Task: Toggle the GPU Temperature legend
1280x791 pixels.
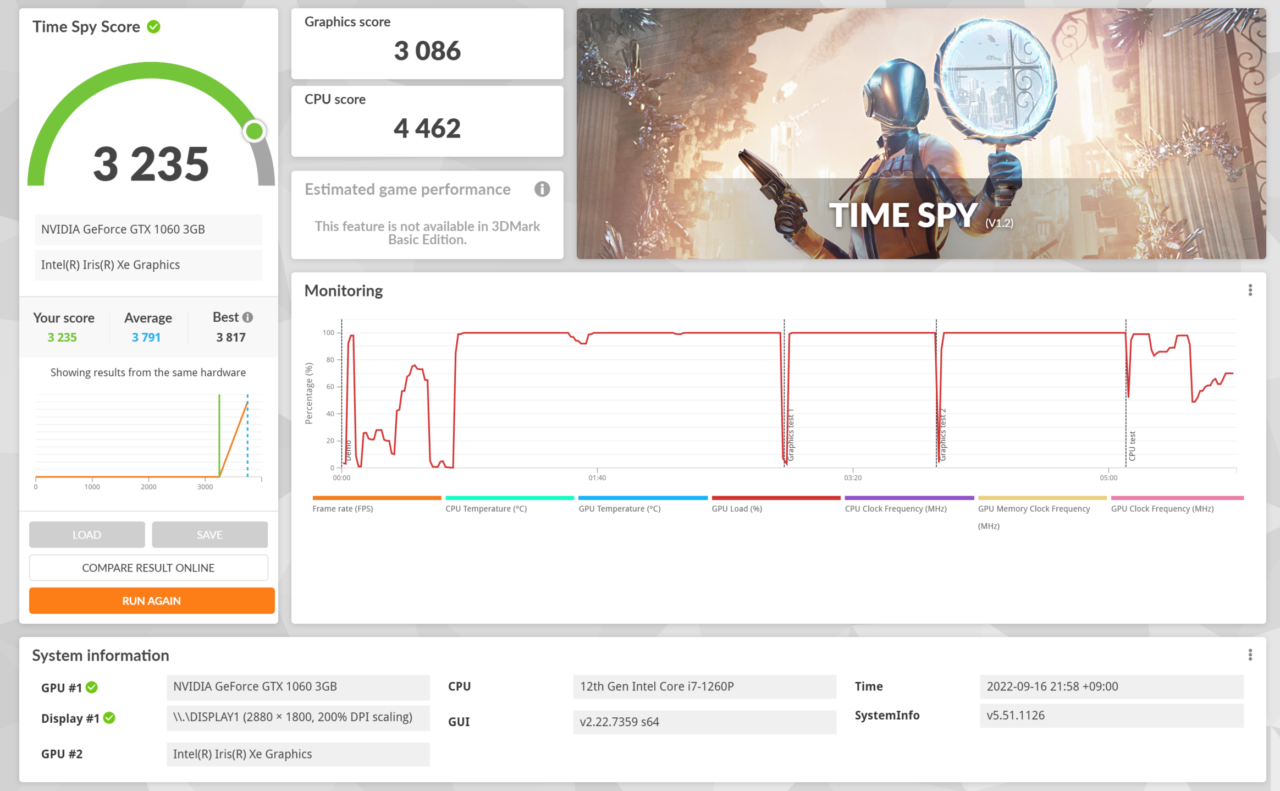Action: [x=642, y=504]
